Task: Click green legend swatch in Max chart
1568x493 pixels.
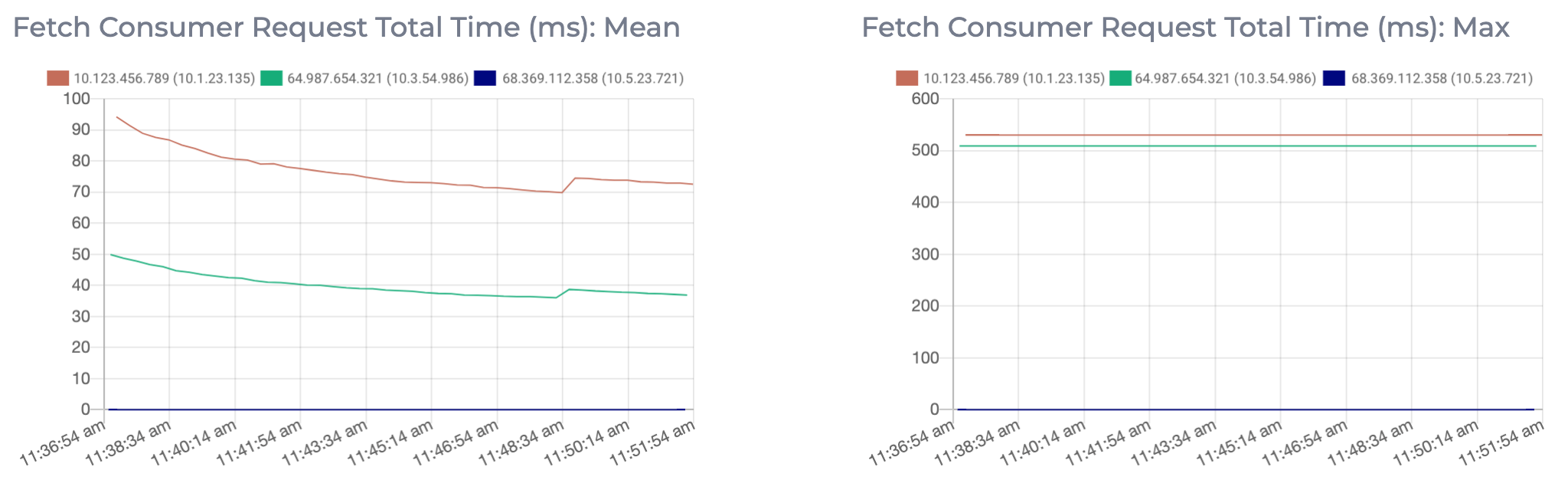Action: coord(1121,78)
